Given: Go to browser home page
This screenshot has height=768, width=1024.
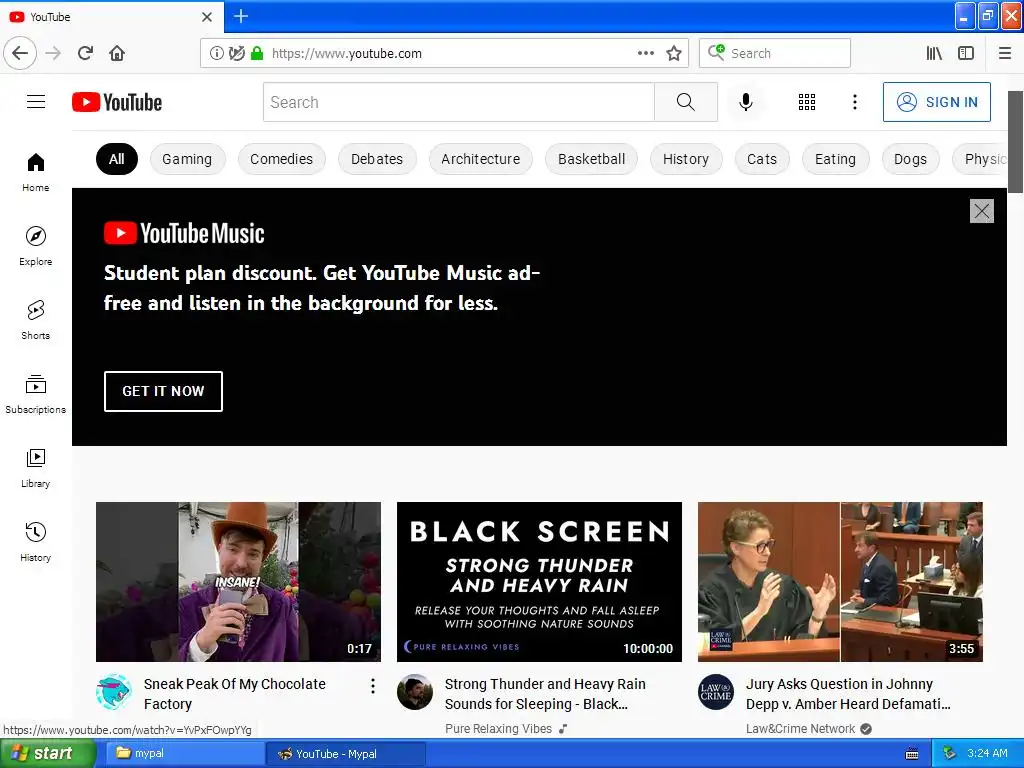Looking at the screenshot, I should click(117, 53).
